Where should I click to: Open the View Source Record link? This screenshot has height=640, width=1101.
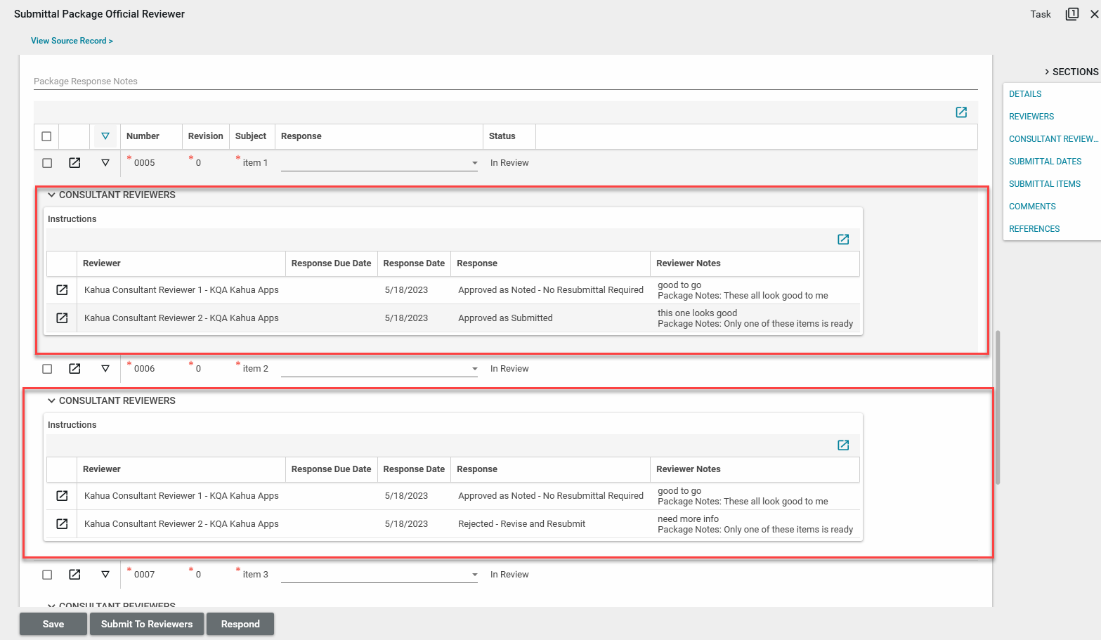71,41
